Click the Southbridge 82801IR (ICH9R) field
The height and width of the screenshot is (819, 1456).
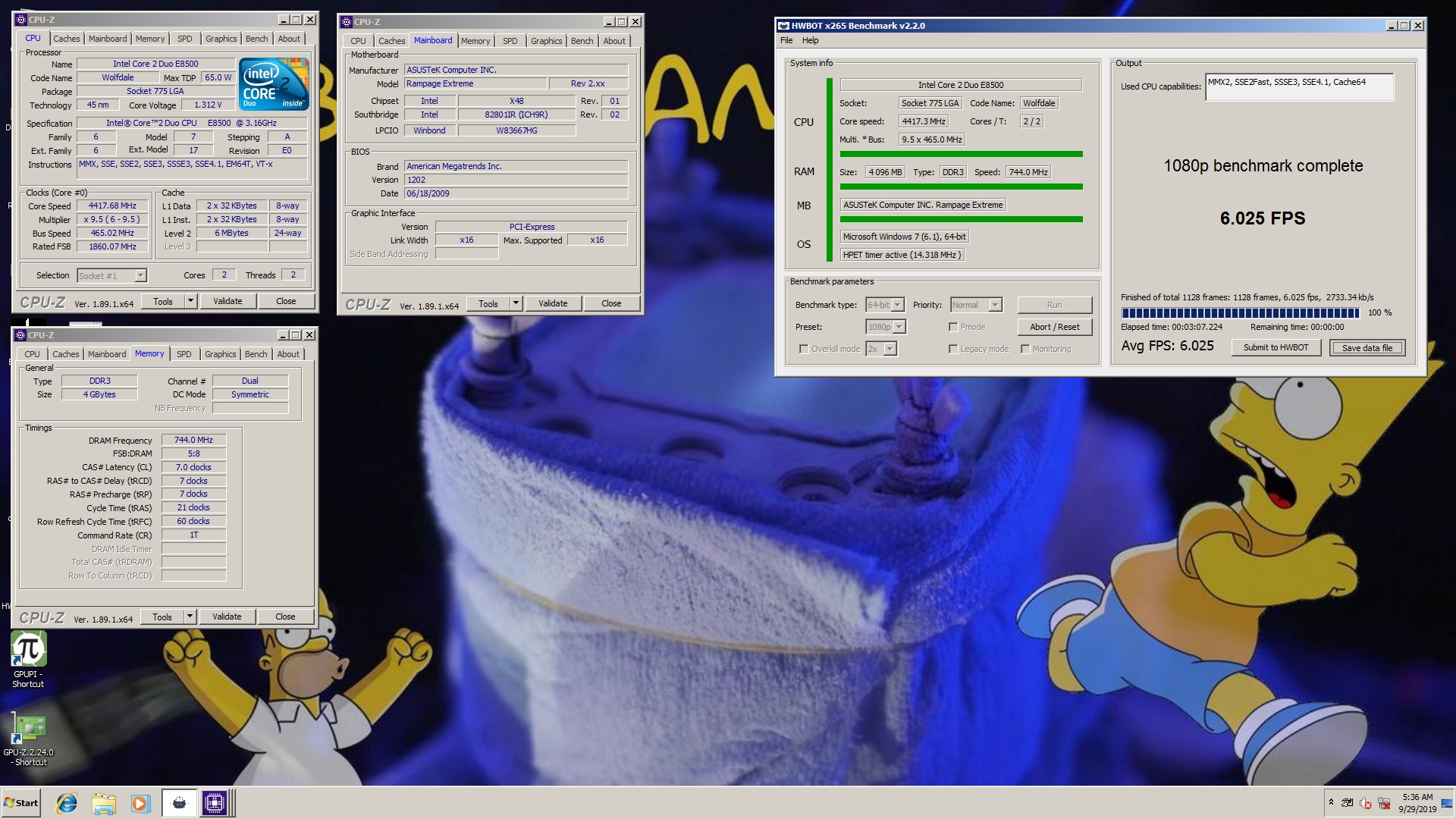(516, 115)
